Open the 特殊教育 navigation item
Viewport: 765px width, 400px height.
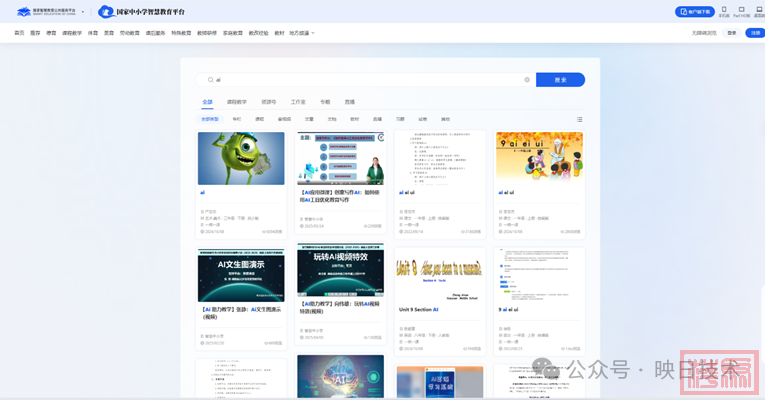181,33
